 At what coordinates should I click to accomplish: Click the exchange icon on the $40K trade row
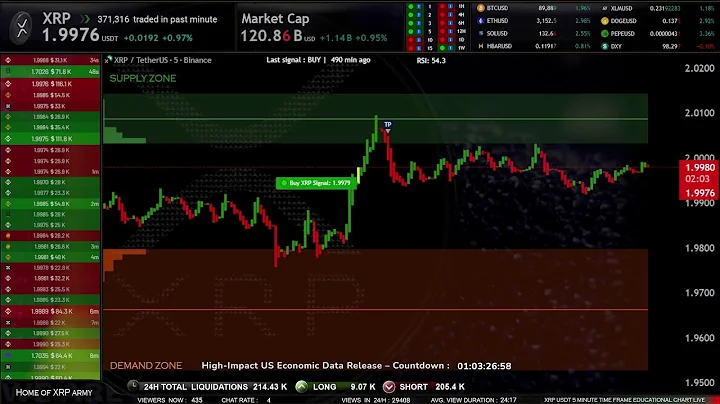[8, 257]
